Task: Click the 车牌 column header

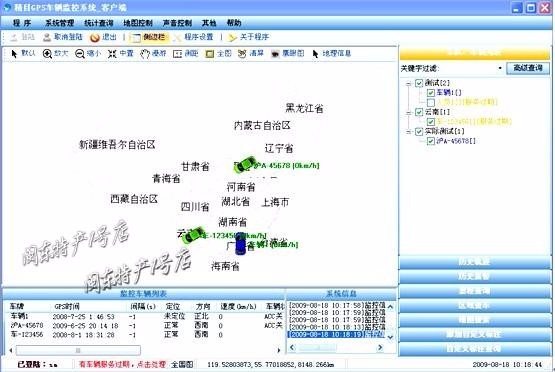Action: [17, 307]
